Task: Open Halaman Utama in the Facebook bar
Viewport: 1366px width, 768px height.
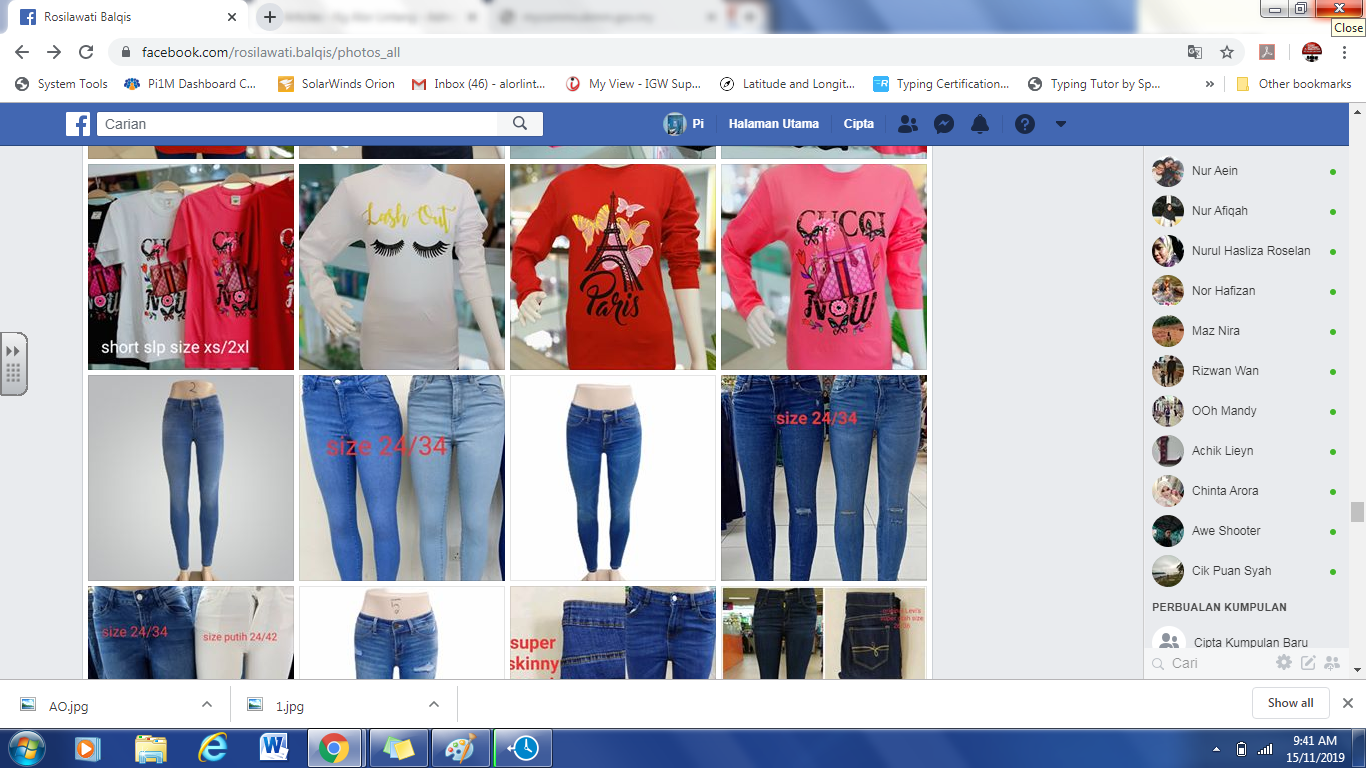Action: pyautogui.click(x=773, y=124)
